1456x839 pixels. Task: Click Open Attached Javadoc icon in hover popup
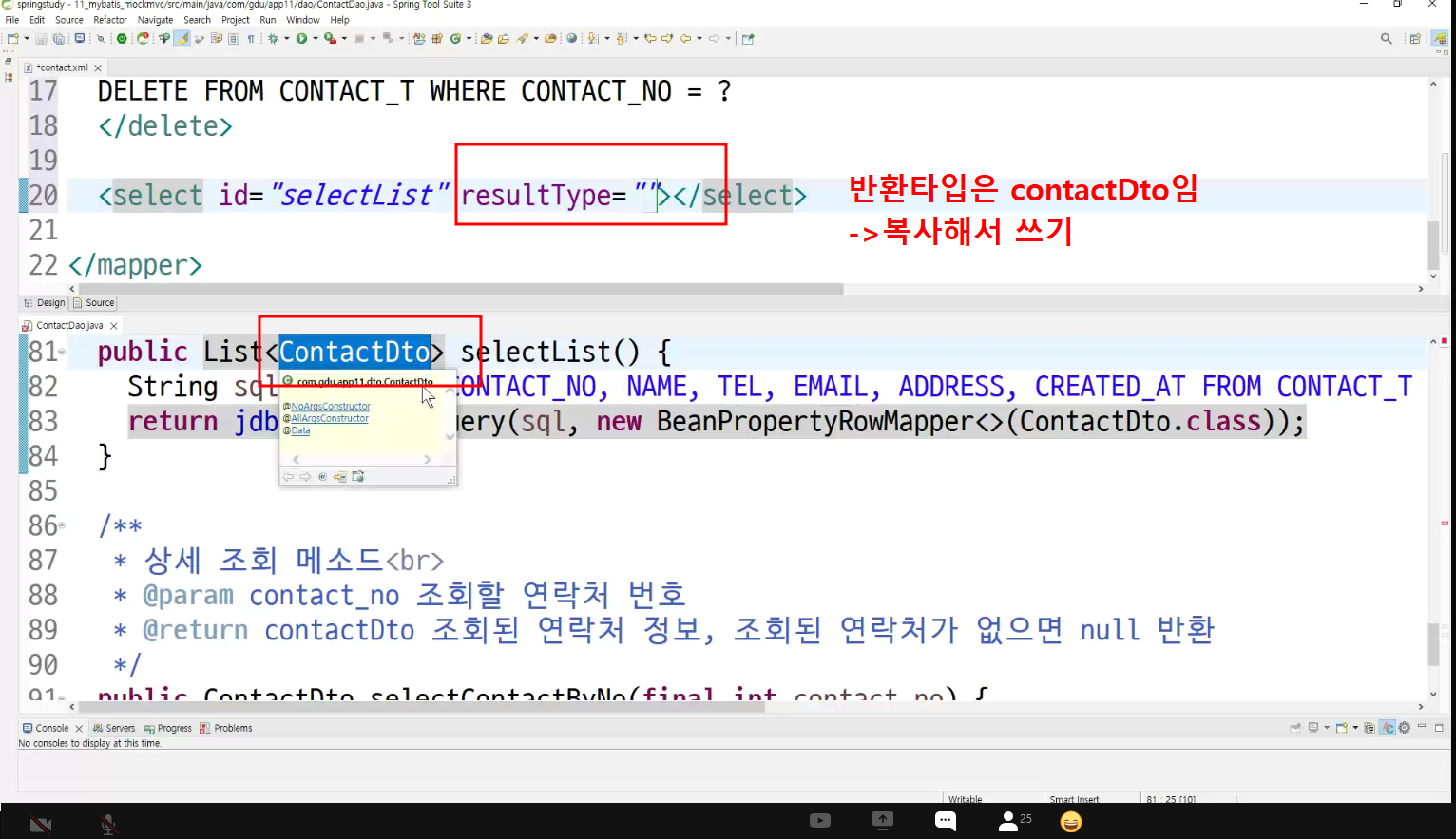[x=358, y=476]
